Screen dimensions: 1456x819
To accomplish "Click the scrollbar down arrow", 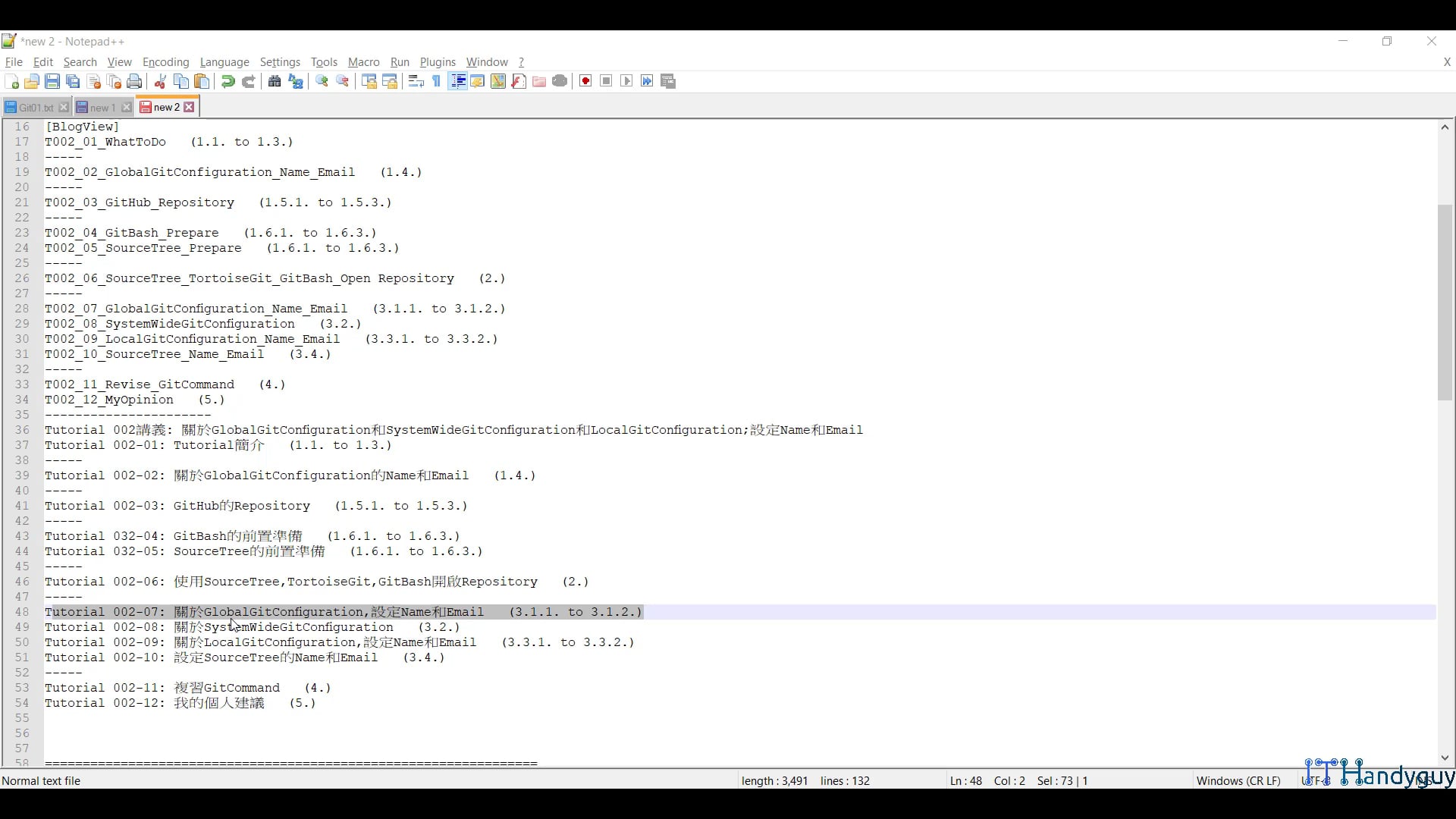I will coord(1445,758).
